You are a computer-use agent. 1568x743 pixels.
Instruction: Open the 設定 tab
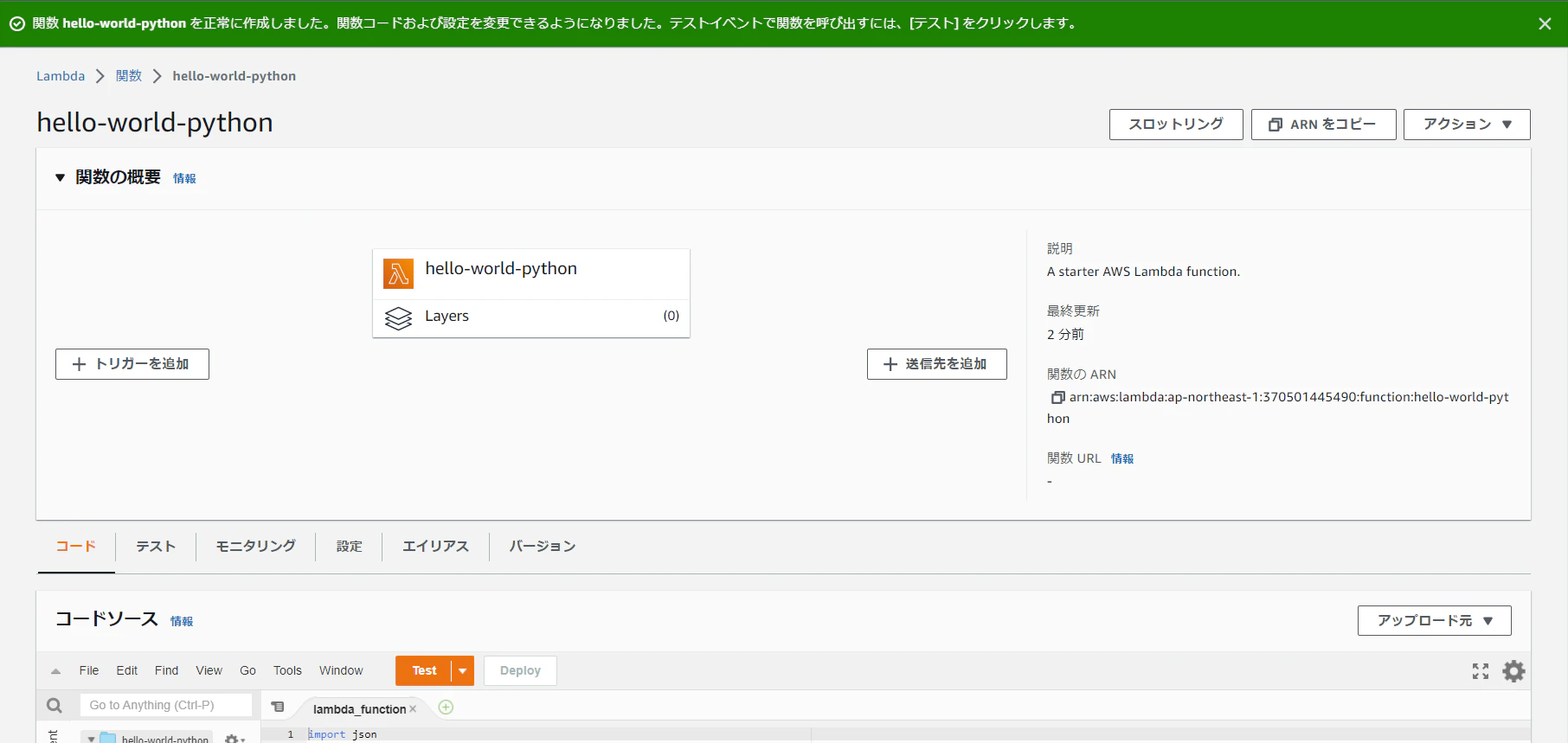350,547
